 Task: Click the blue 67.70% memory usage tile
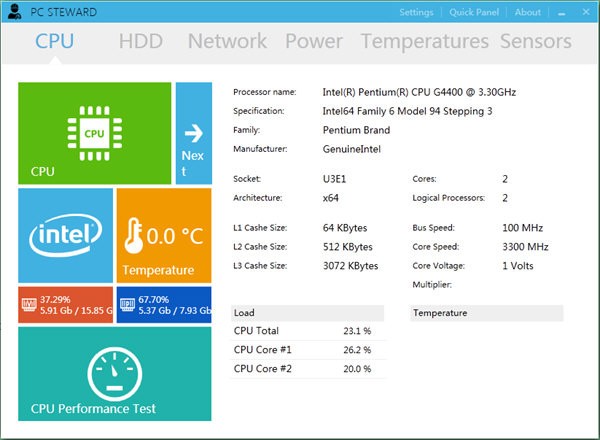pos(163,304)
